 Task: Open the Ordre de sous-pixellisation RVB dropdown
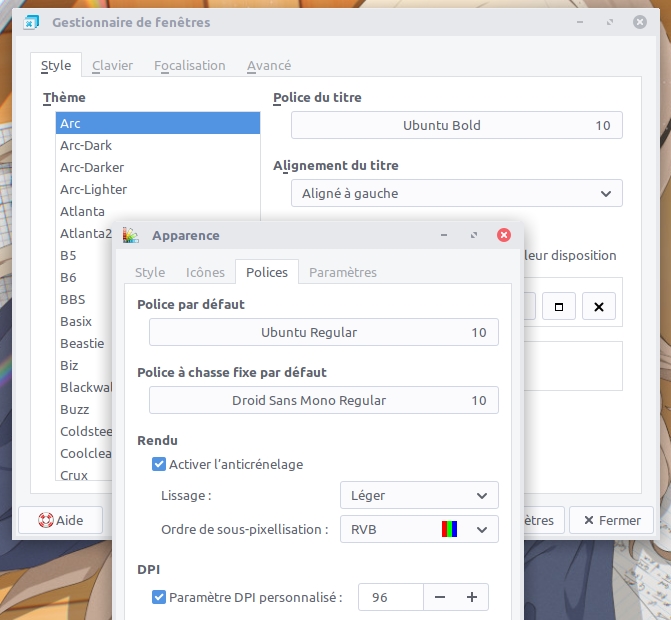pyautogui.click(x=419, y=529)
